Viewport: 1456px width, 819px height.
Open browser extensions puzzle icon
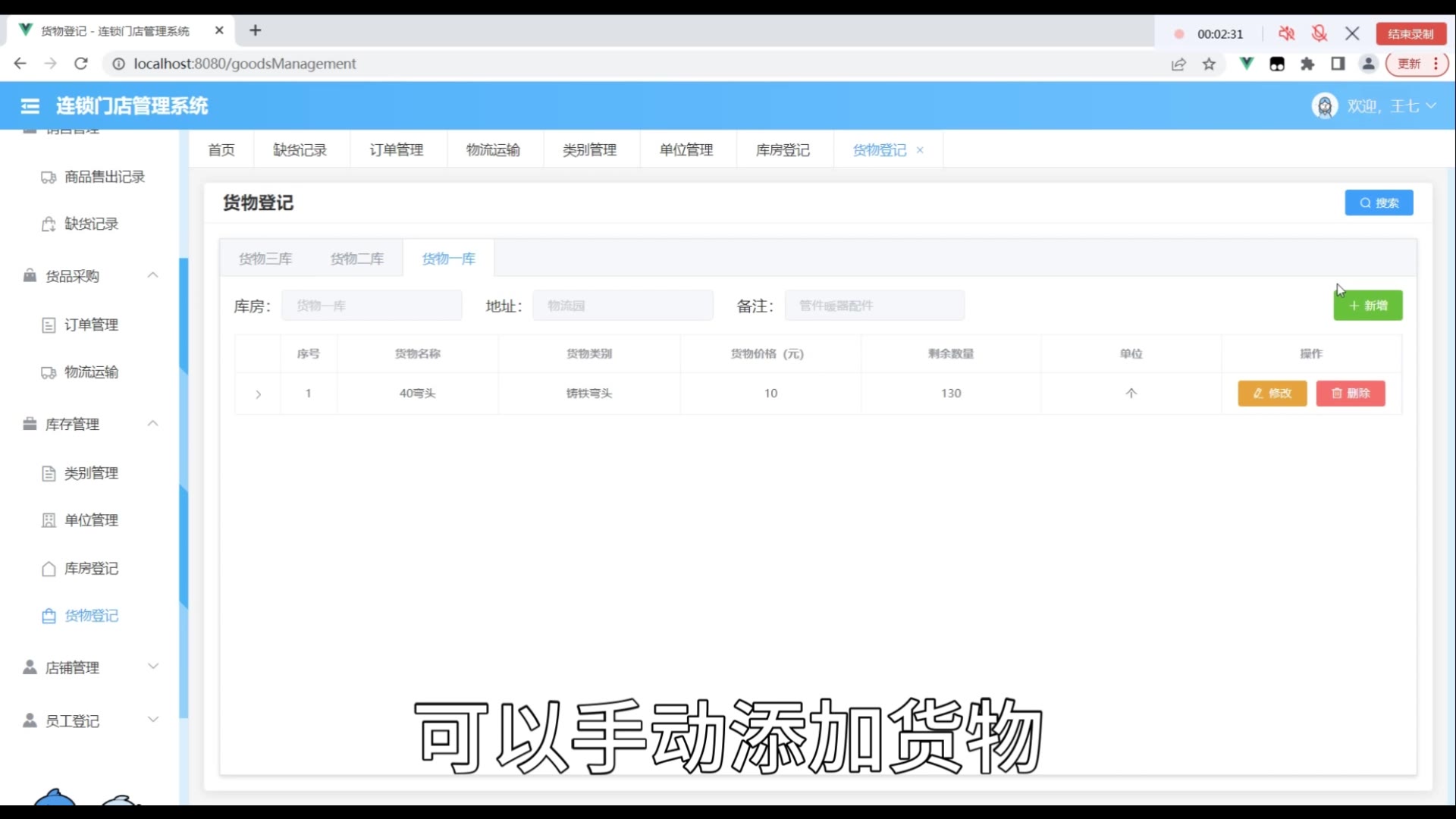tap(1307, 64)
